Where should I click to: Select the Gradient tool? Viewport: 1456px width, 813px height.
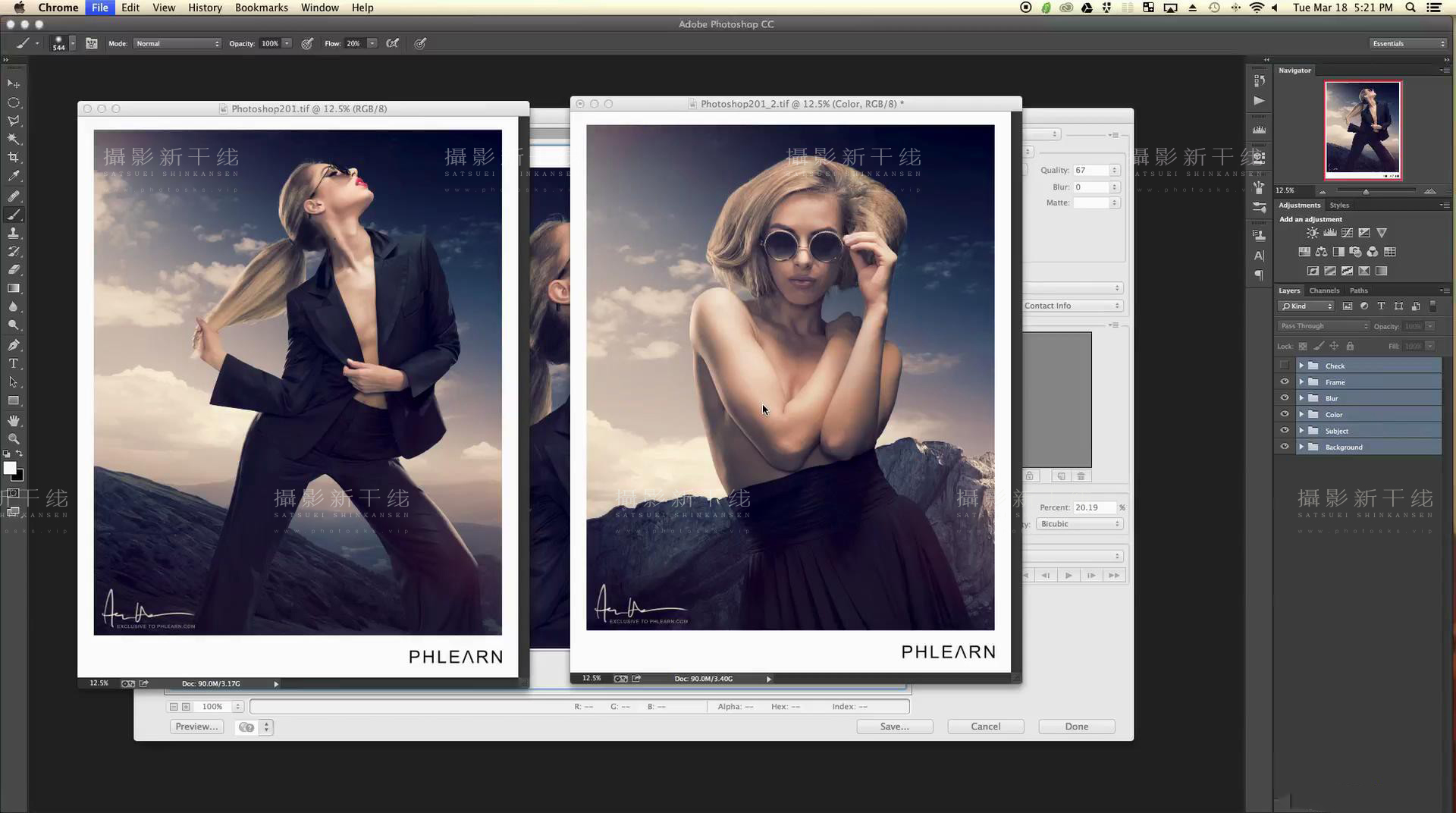[x=14, y=288]
